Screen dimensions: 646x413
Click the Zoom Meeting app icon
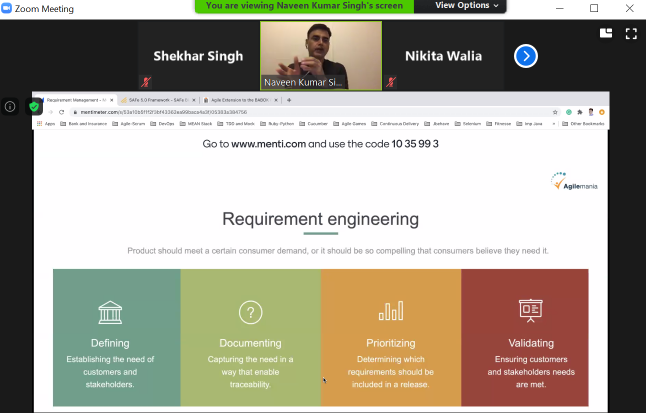(7, 8)
